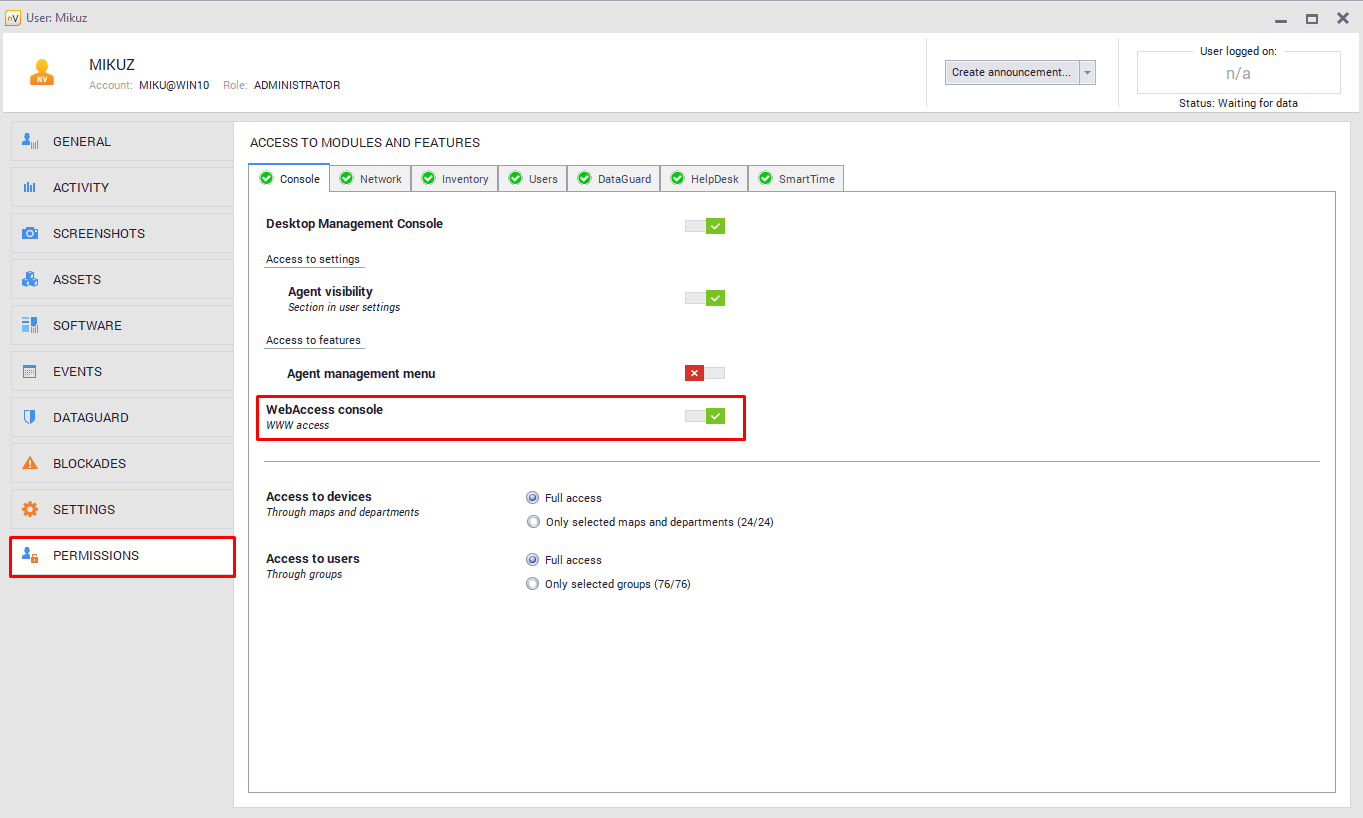
Task: Toggle Desktop Management Console access switch
Action: [x=705, y=226]
